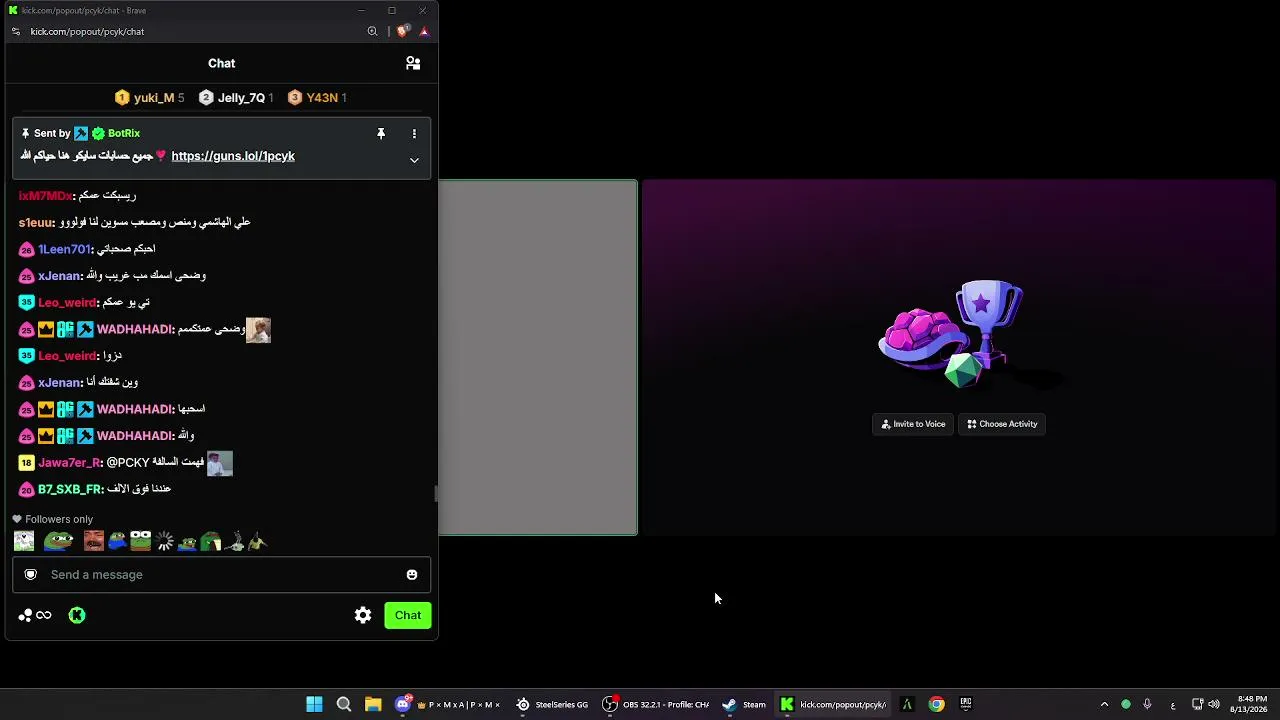Viewport: 1280px width, 720px height.
Task: Click the pin icon on pinned message
Action: point(381,133)
